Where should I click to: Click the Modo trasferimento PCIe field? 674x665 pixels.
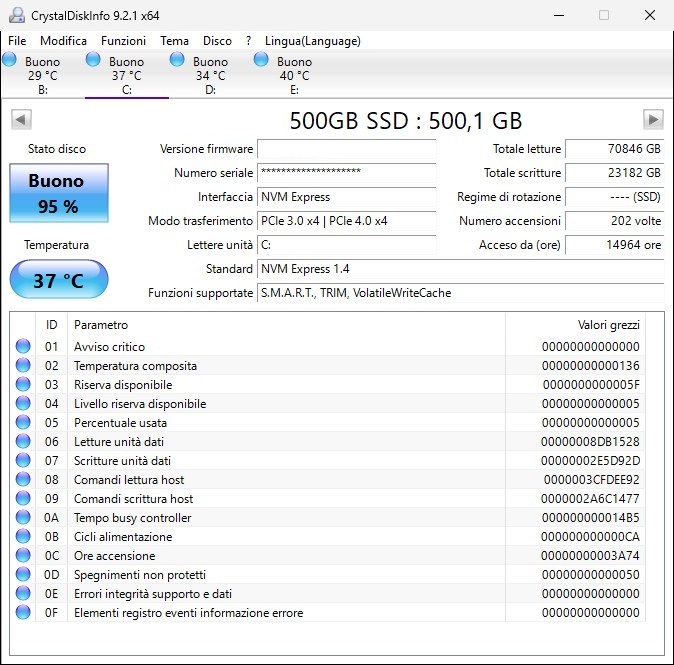[x=346, y=221]
